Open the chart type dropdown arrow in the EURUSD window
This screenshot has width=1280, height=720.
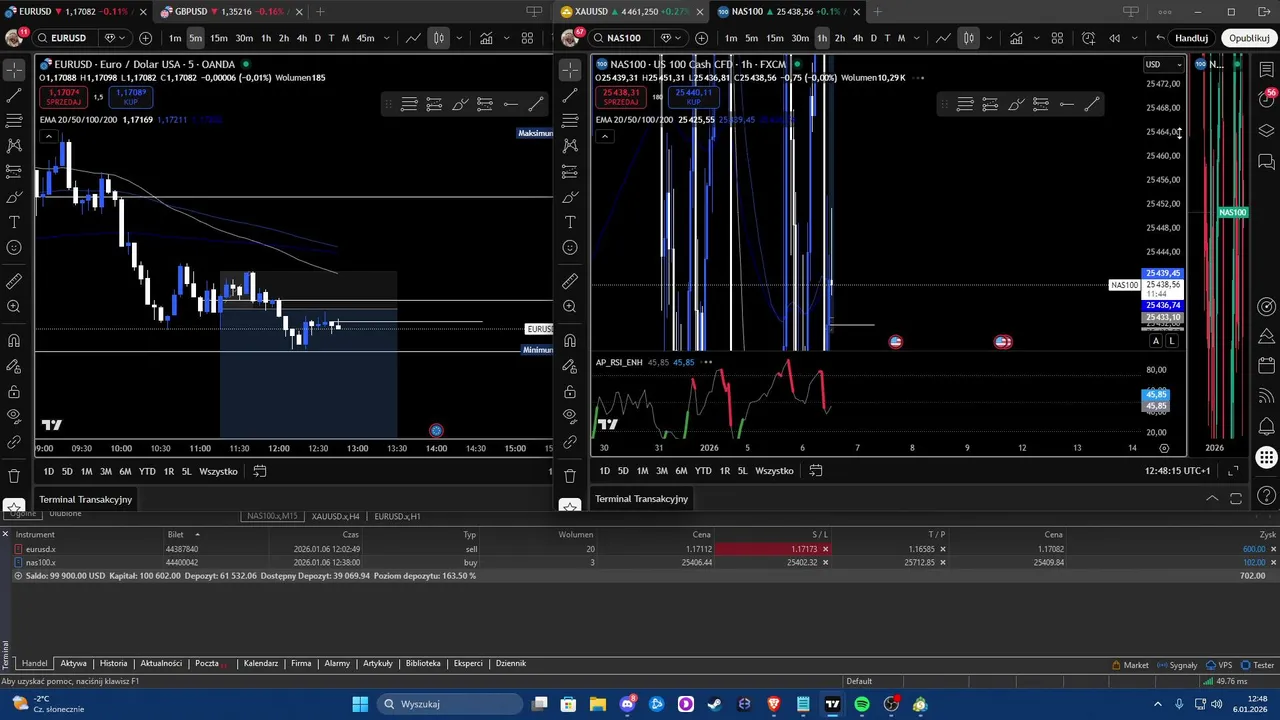click(x=459, y=38)
